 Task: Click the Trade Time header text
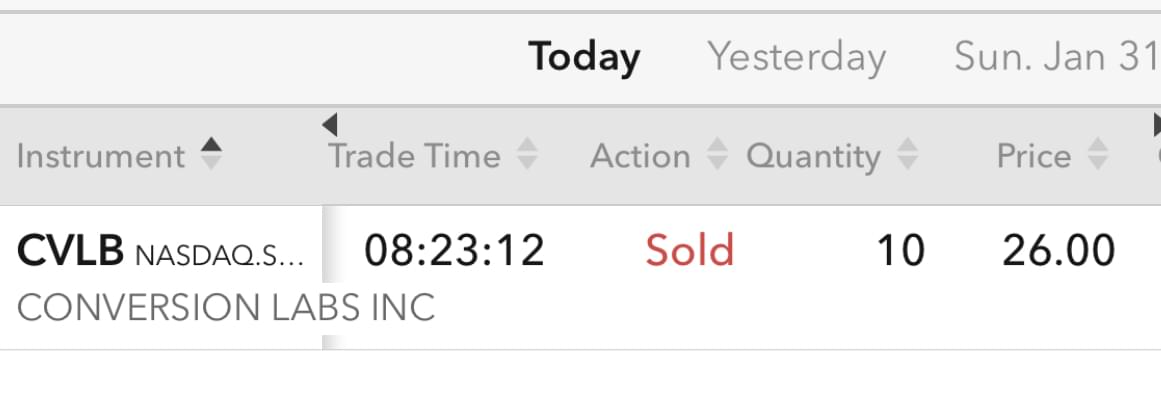[415, 156]
